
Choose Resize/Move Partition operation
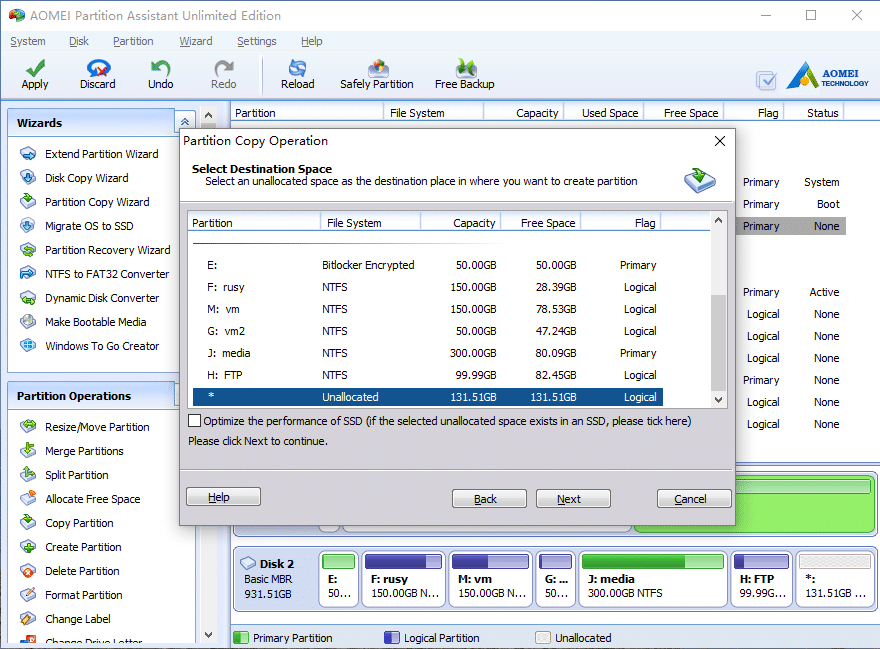pyautogui.click(x=97, y=427)
